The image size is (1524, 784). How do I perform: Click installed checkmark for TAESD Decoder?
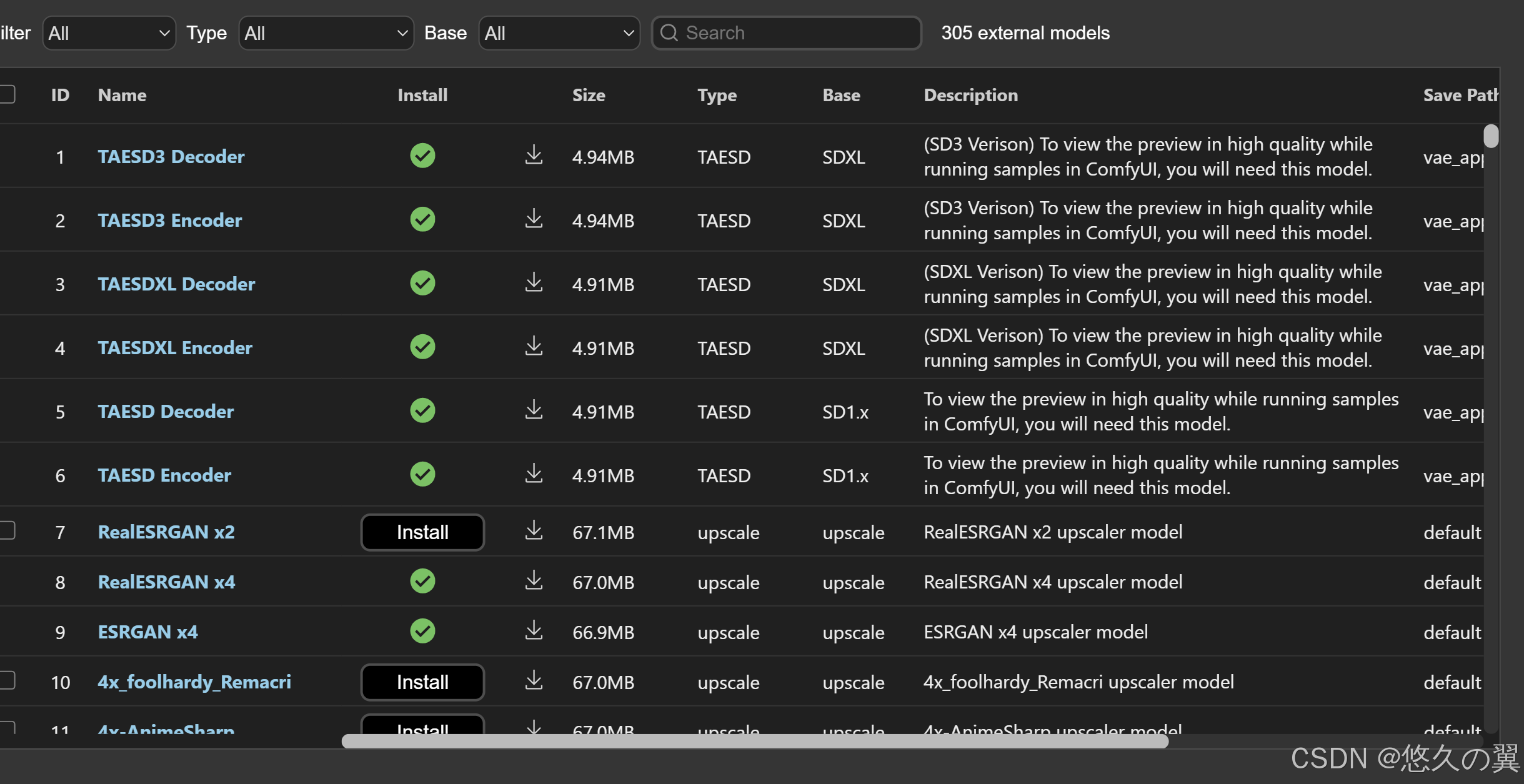(x=422, y=410)
